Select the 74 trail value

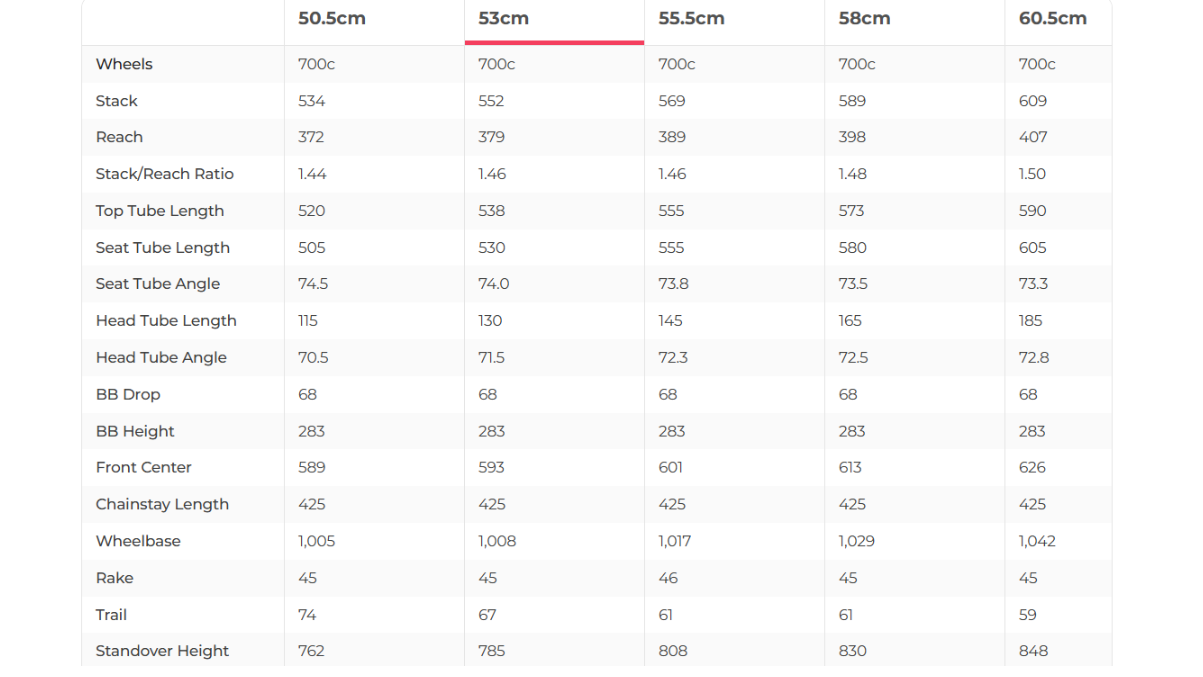[x=307, y=615]
